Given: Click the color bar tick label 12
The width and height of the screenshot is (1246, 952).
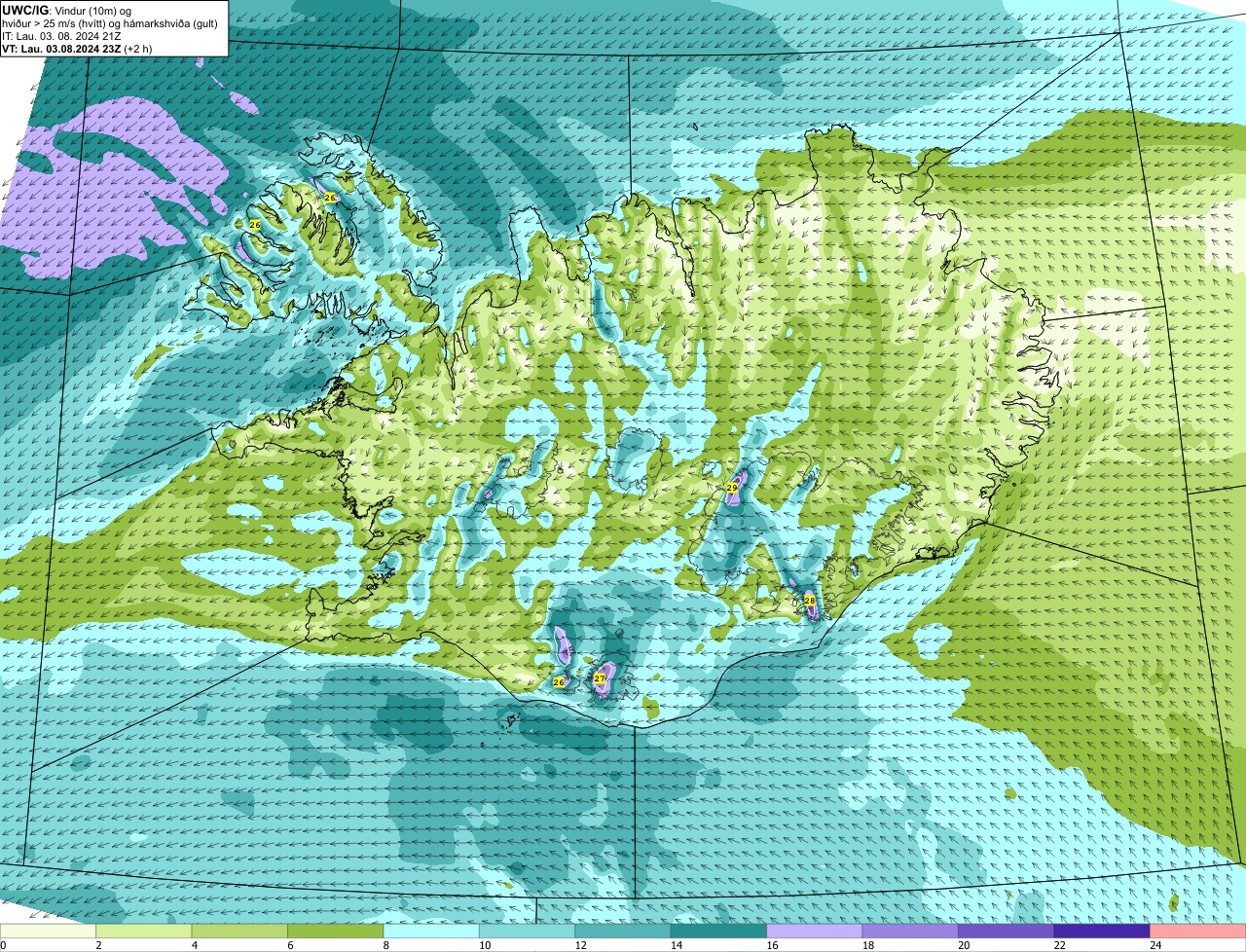Looking at the screenshot, I should tap(581, 945).
